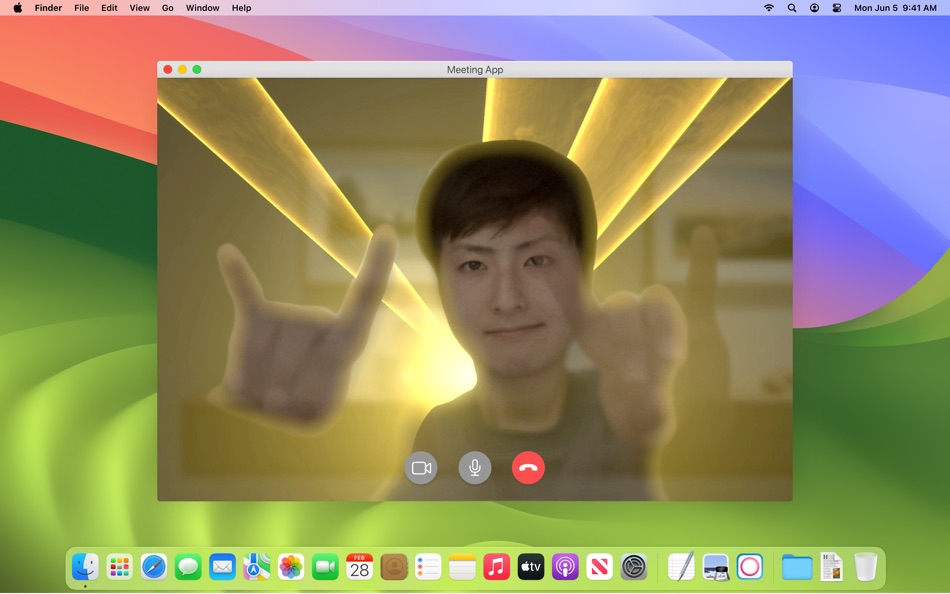Open System Settings from the Dock

631,567
